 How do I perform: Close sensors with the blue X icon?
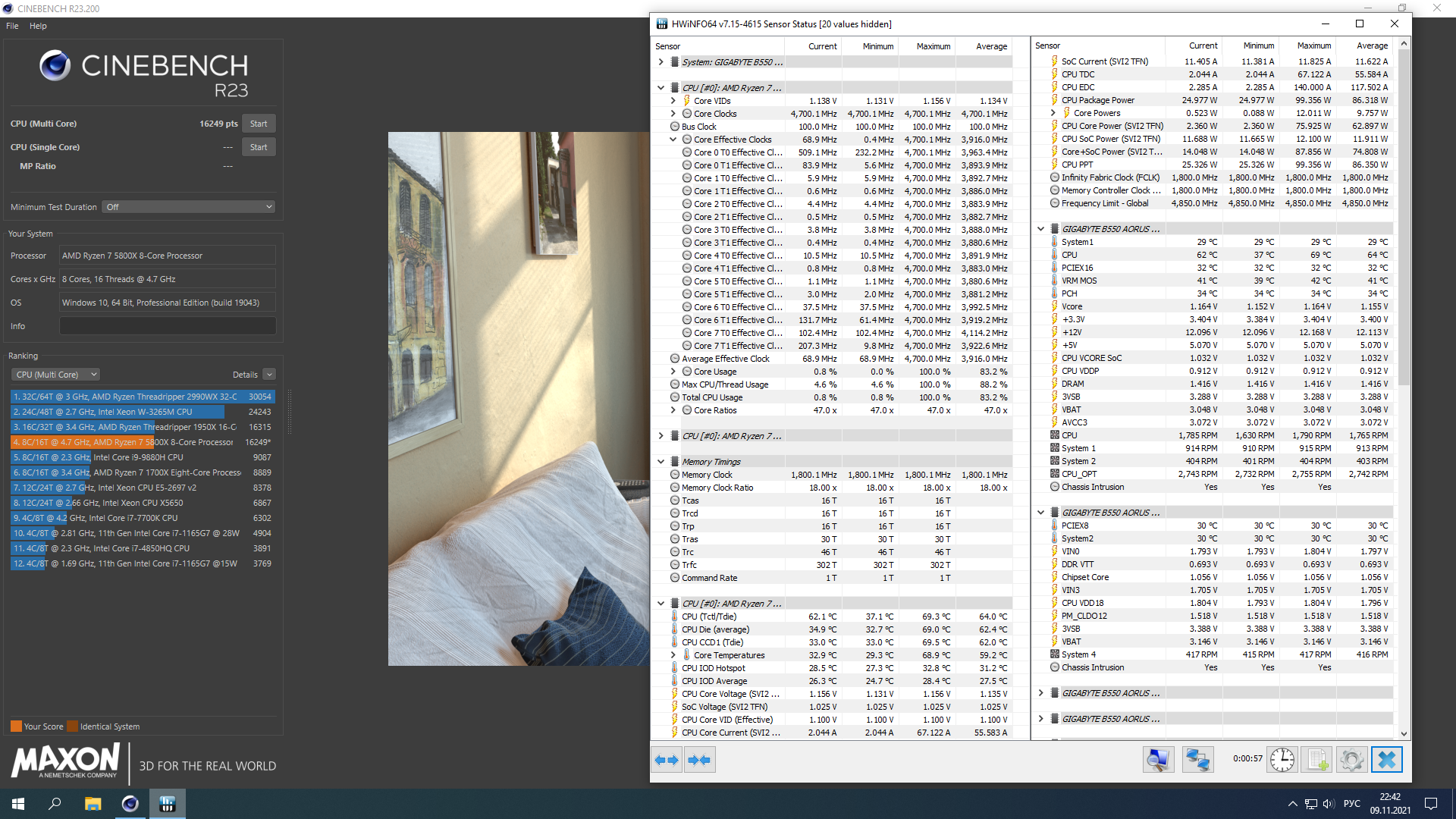point(1386,760)
